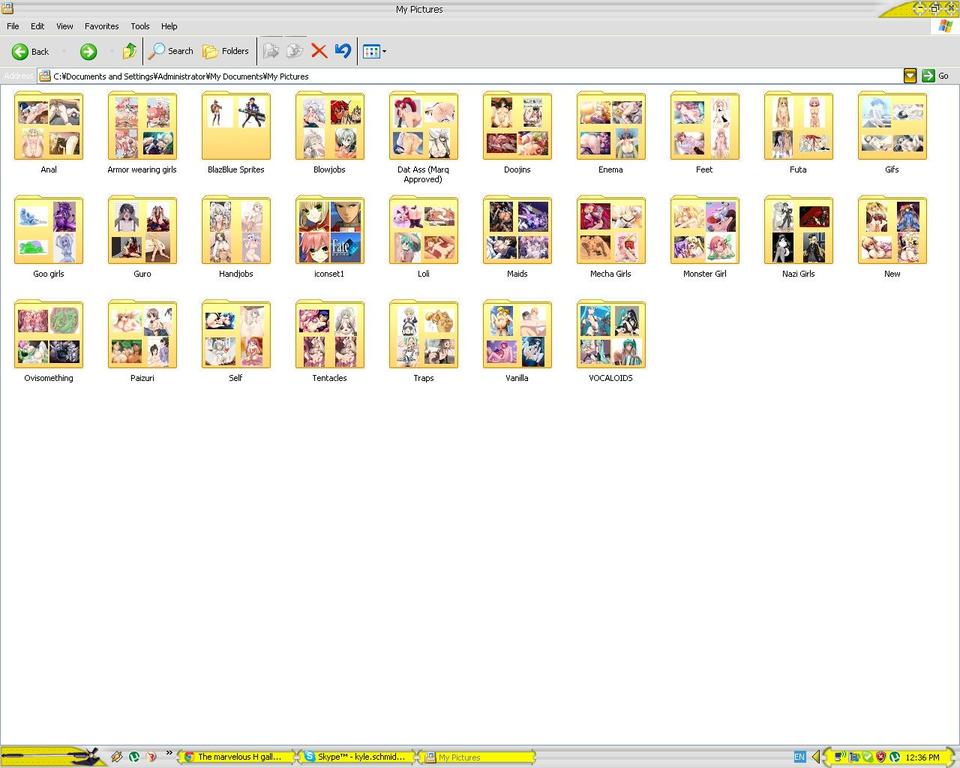Viewport: 960px width, 768px height.
Task: Click the EN language indicator in taskbar
Action: point(799,757)
